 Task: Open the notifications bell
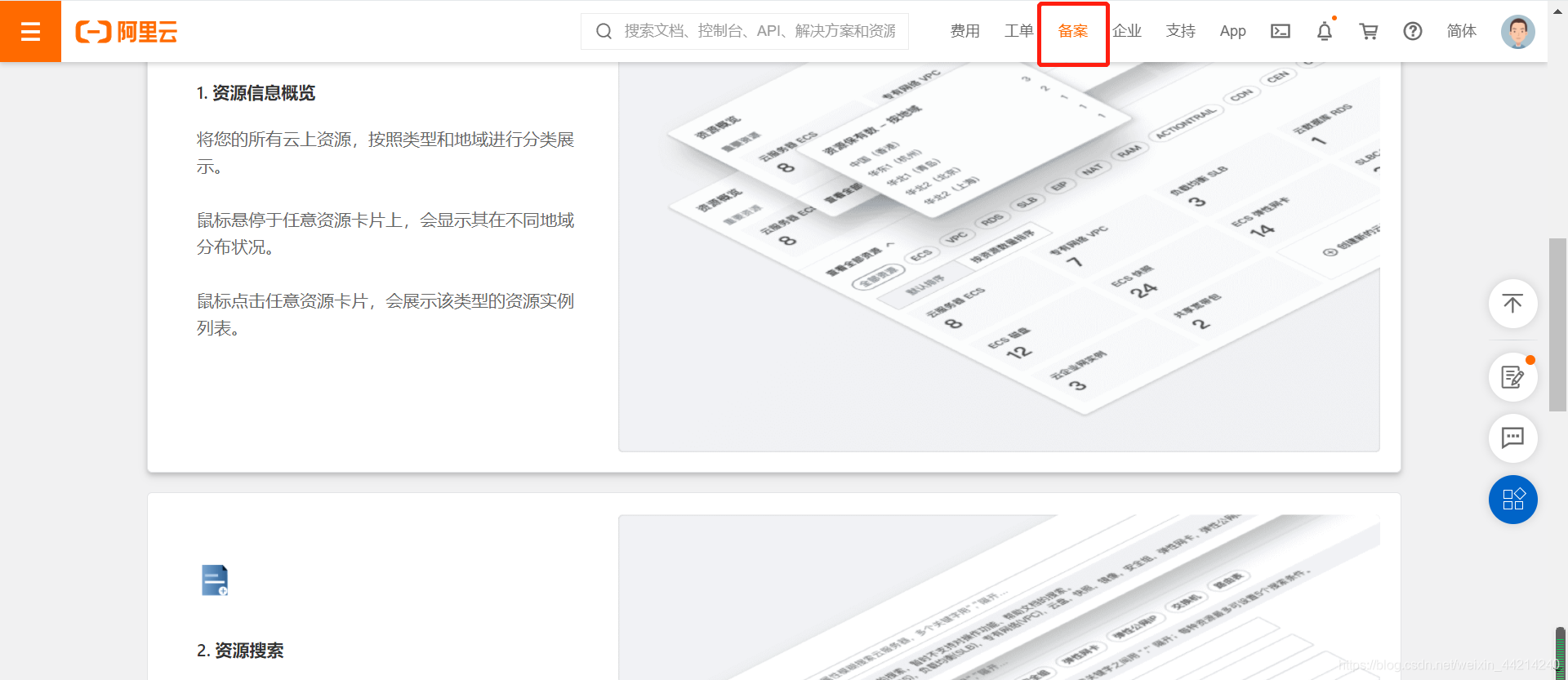coord(1325,31)
